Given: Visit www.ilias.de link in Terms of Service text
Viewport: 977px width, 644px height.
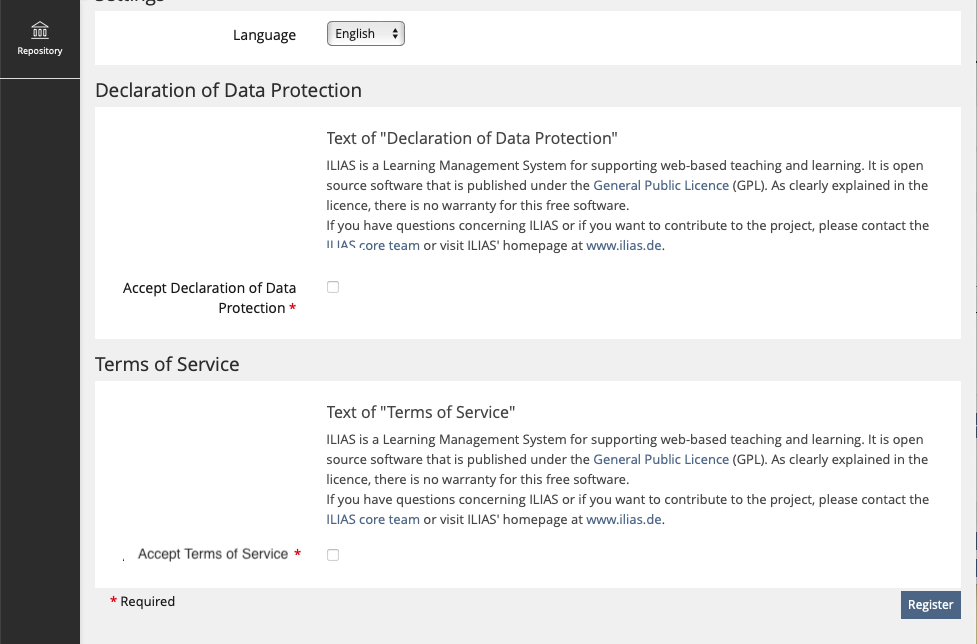Looking at the screenshot, I should point(623,519).
